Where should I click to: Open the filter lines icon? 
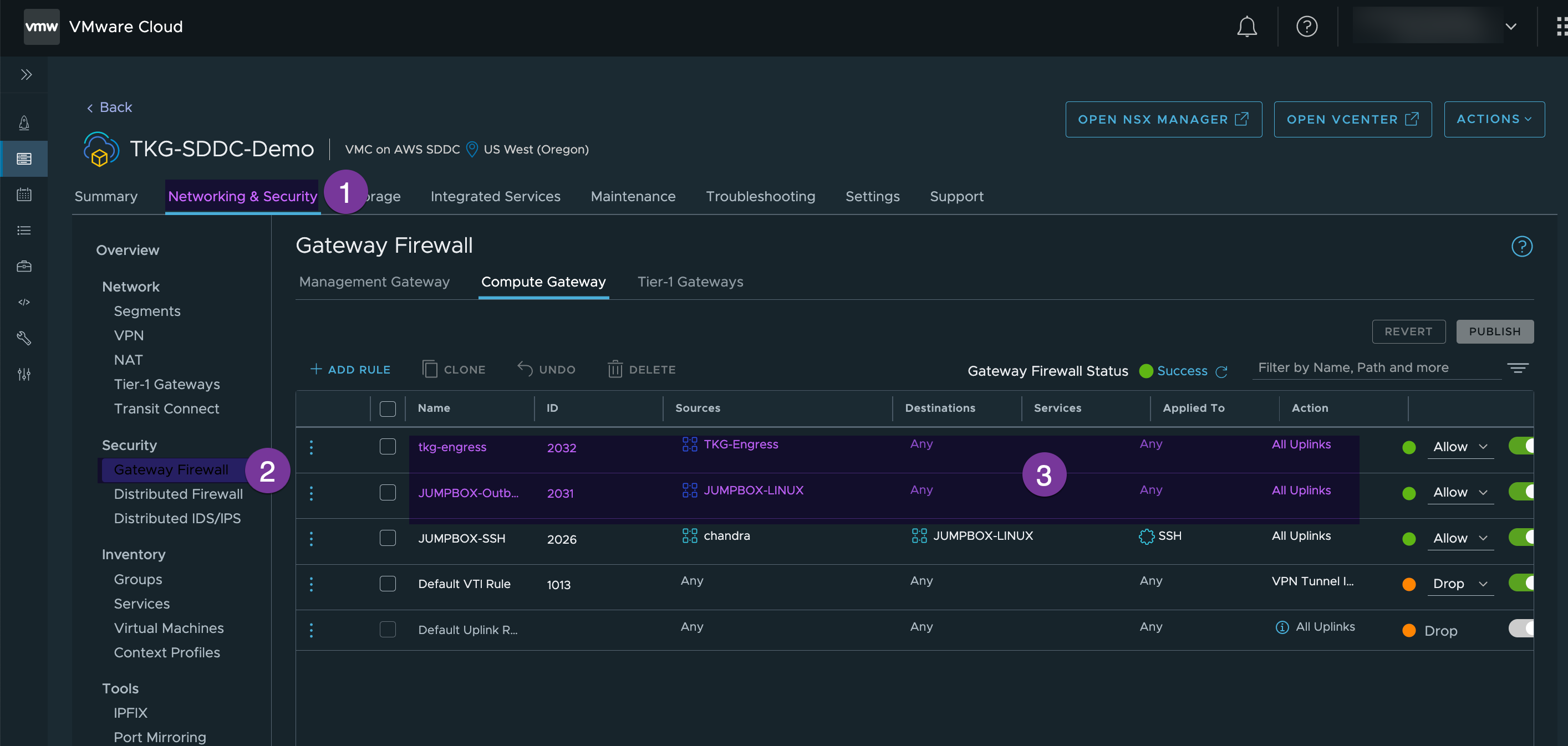pyautogui.click(x=1518, y=368)
